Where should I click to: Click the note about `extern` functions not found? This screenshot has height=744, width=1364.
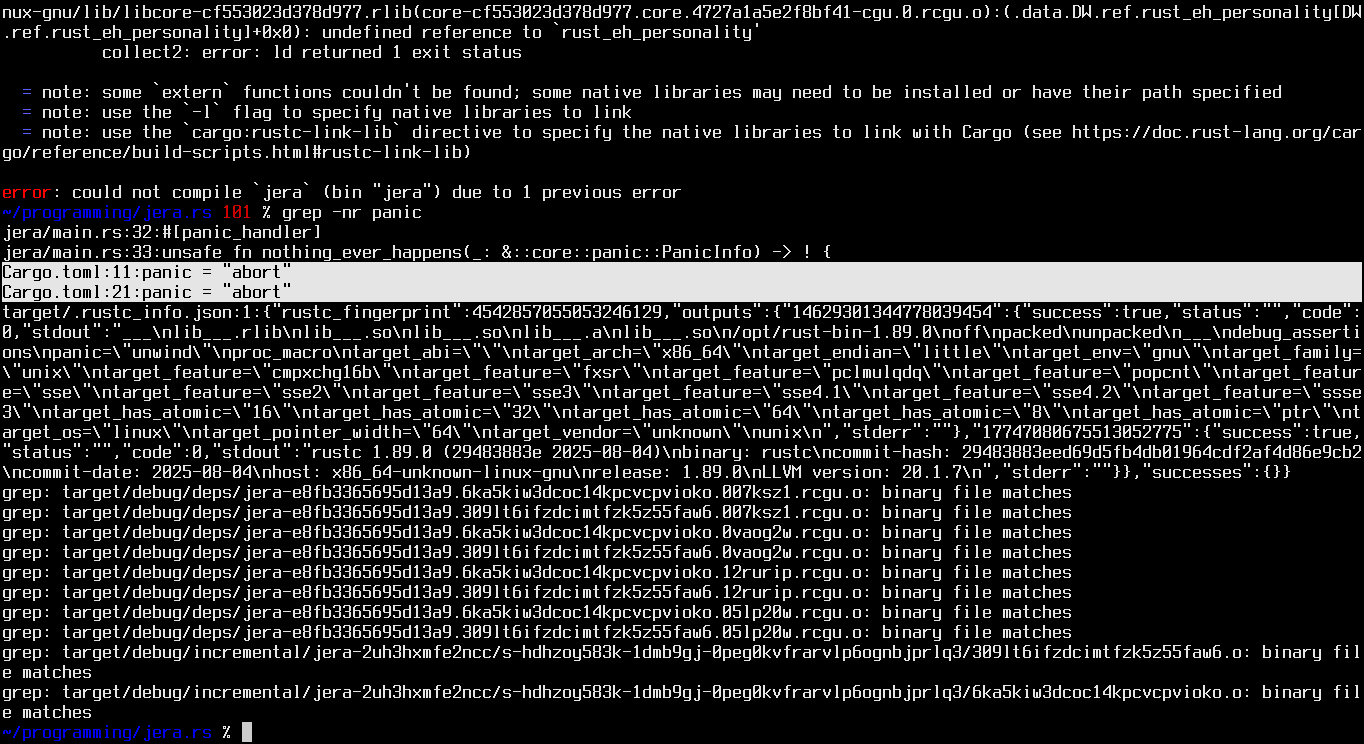coord(652,92)
